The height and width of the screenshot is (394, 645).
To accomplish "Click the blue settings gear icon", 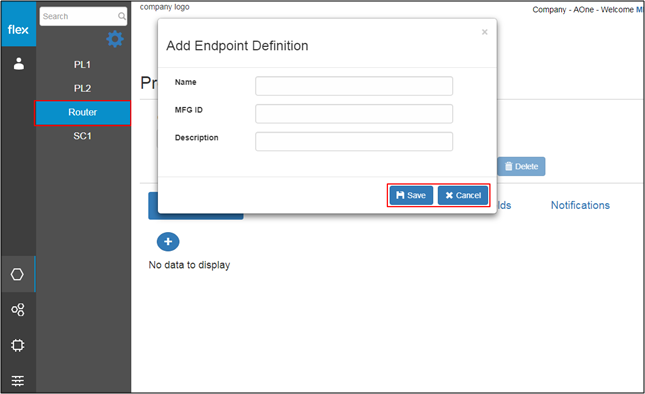I will (115, 39).
